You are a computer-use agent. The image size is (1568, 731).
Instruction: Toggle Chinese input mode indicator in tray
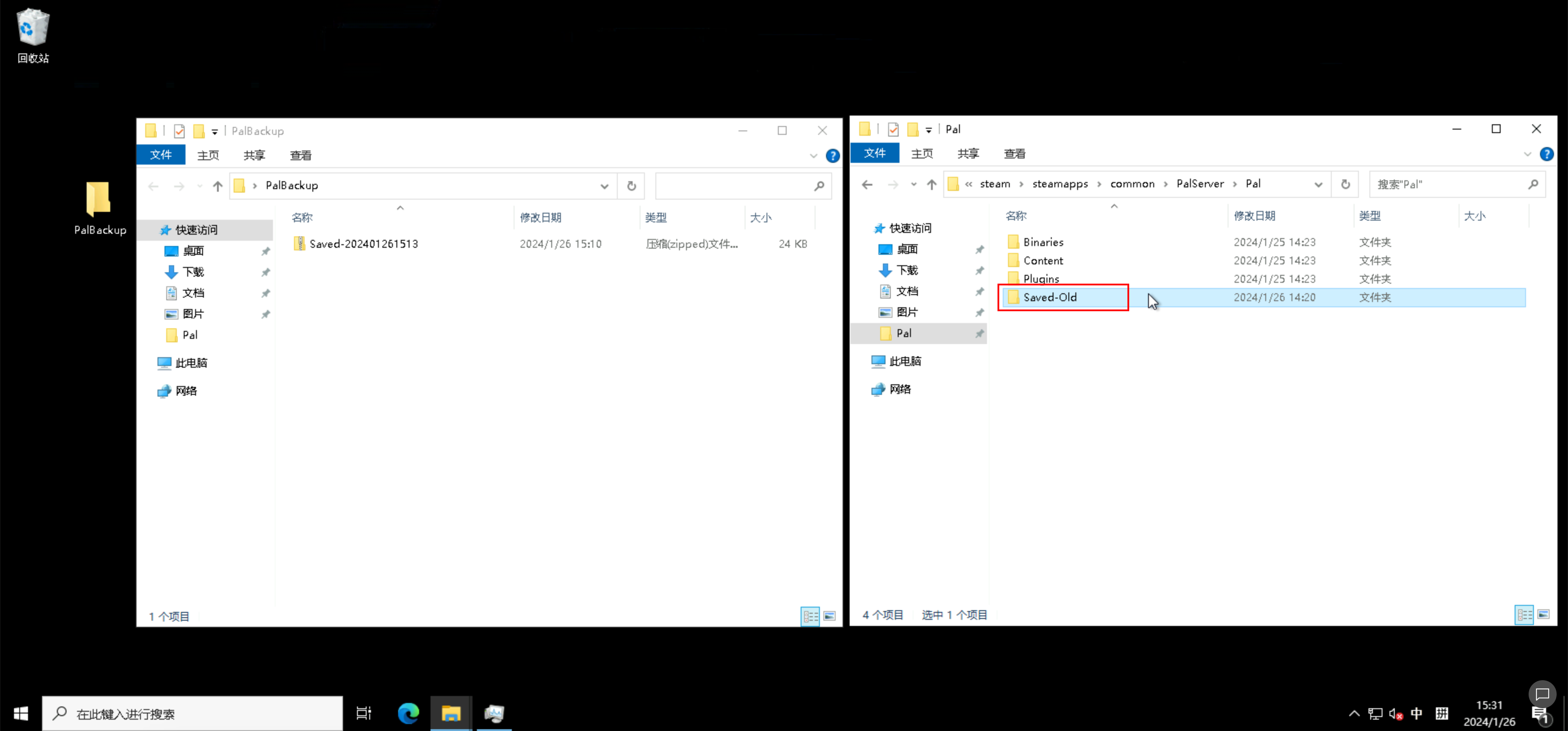(x=1417, y=713)
